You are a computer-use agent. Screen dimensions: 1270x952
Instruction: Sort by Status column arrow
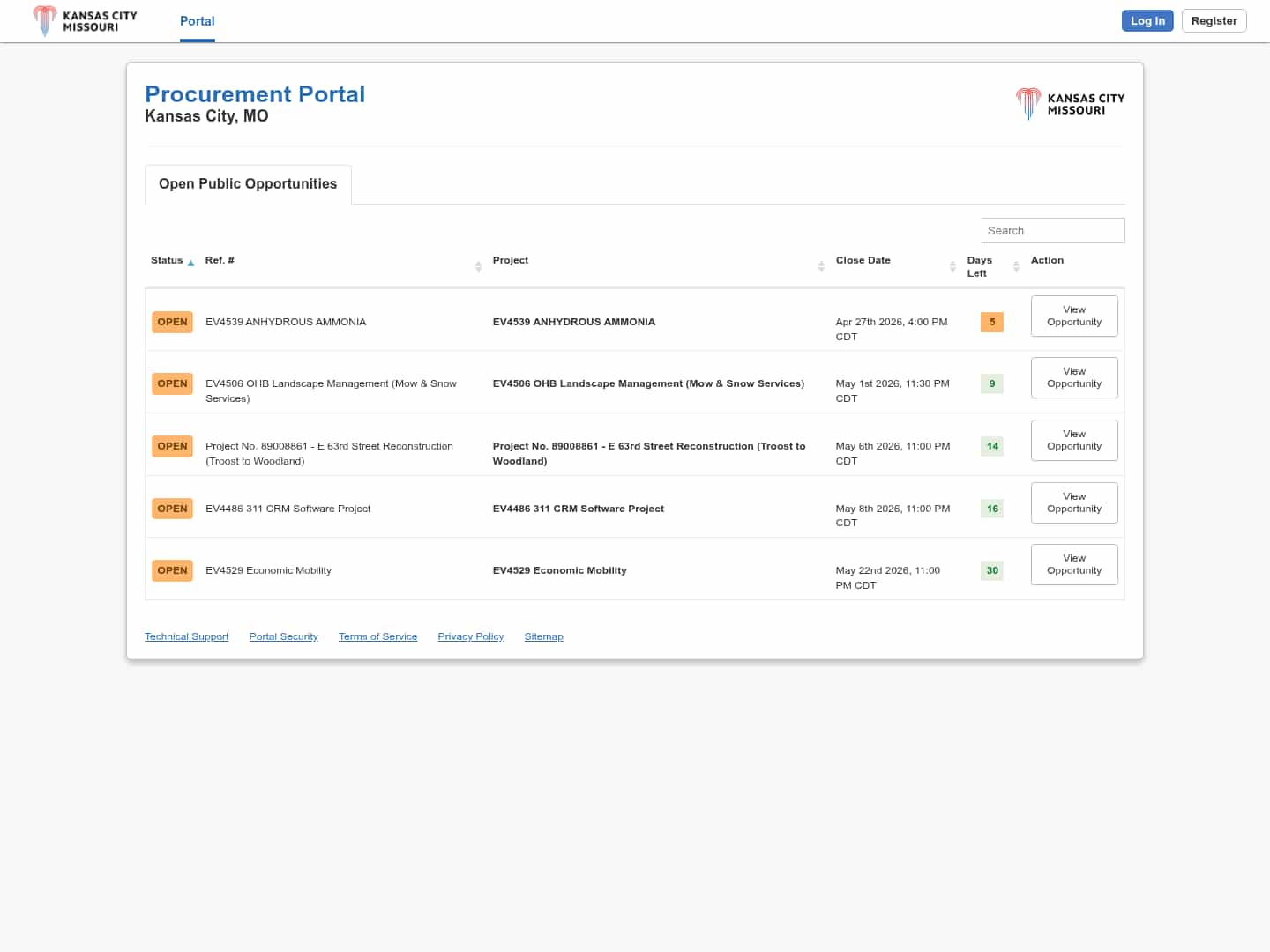click(x=190, y=263)
